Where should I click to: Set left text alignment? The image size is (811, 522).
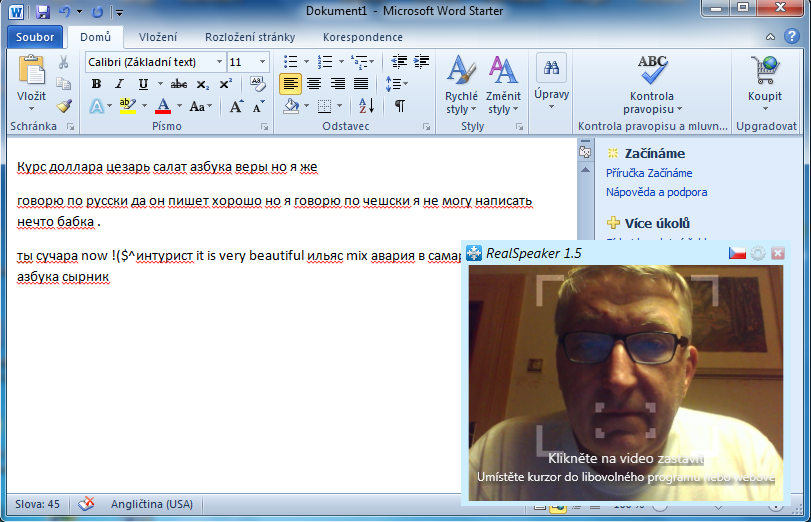(x=291, y=84)
